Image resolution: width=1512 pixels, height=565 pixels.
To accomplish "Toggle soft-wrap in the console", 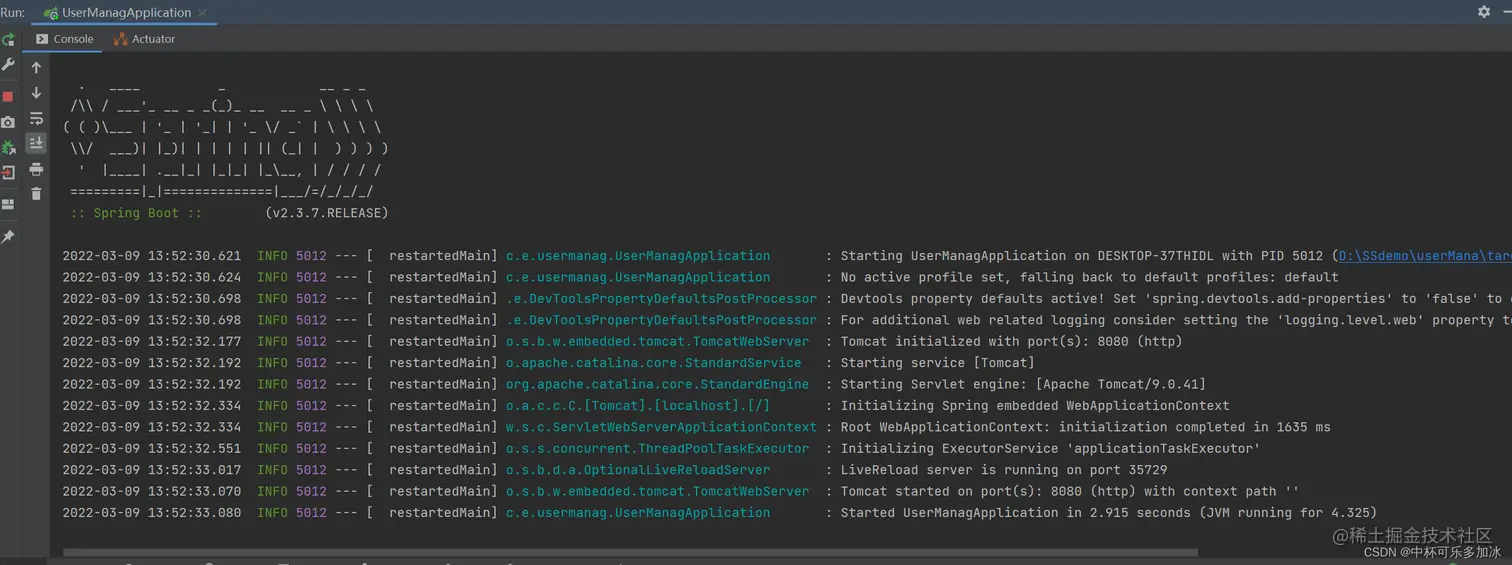I will point(36,119).
